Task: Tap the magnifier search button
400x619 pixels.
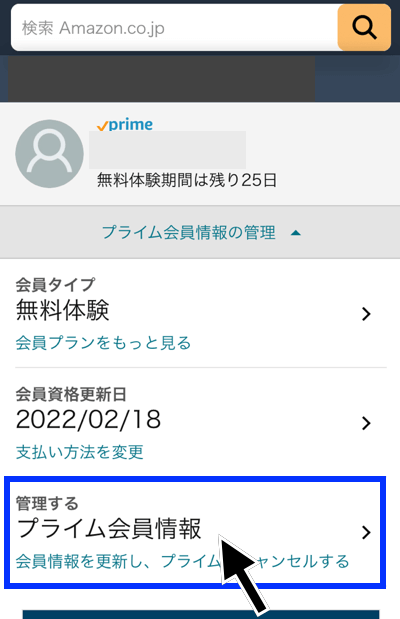Action: (364, 28)
